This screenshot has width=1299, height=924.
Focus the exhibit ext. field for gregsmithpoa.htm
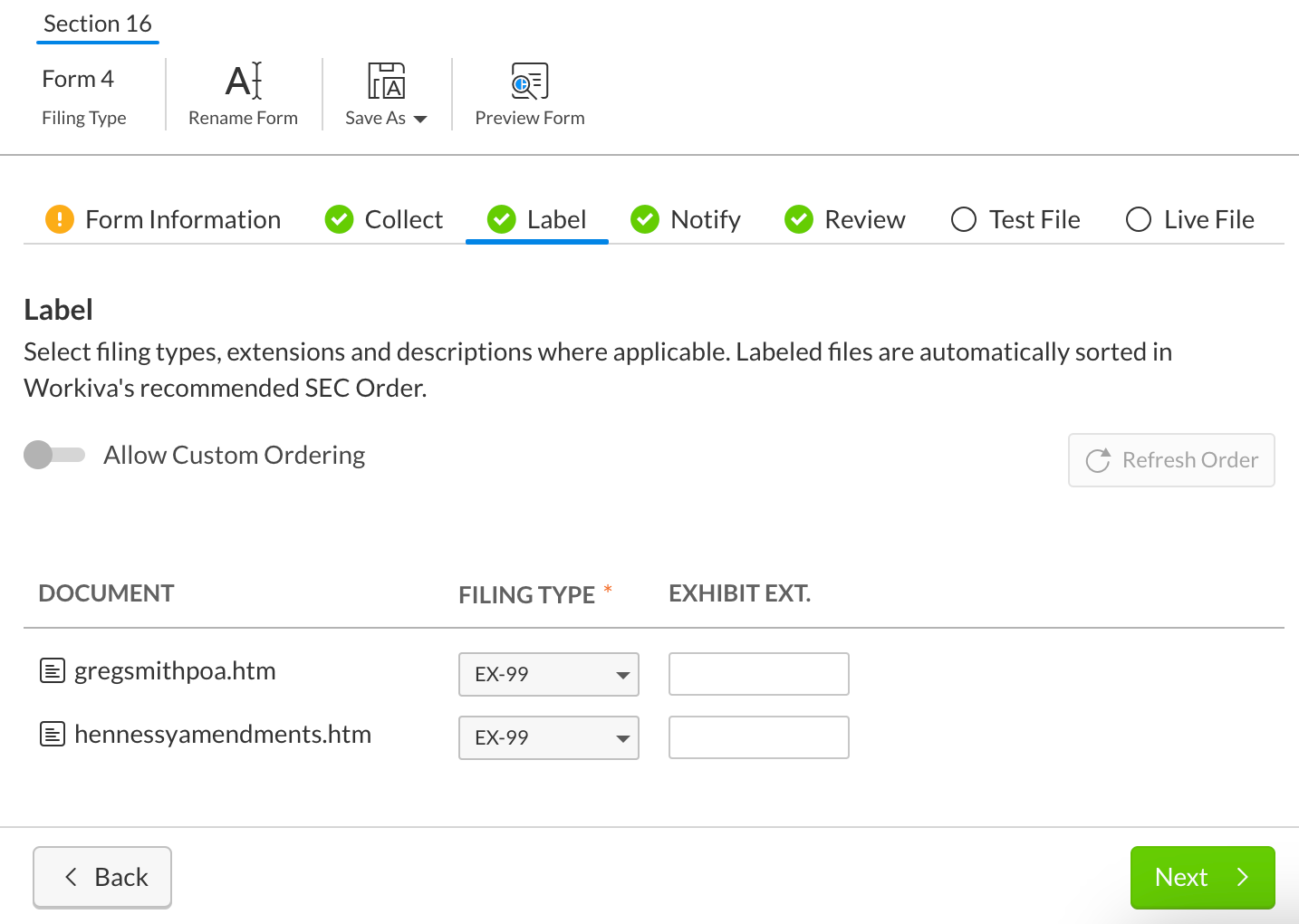coord(758,675)
